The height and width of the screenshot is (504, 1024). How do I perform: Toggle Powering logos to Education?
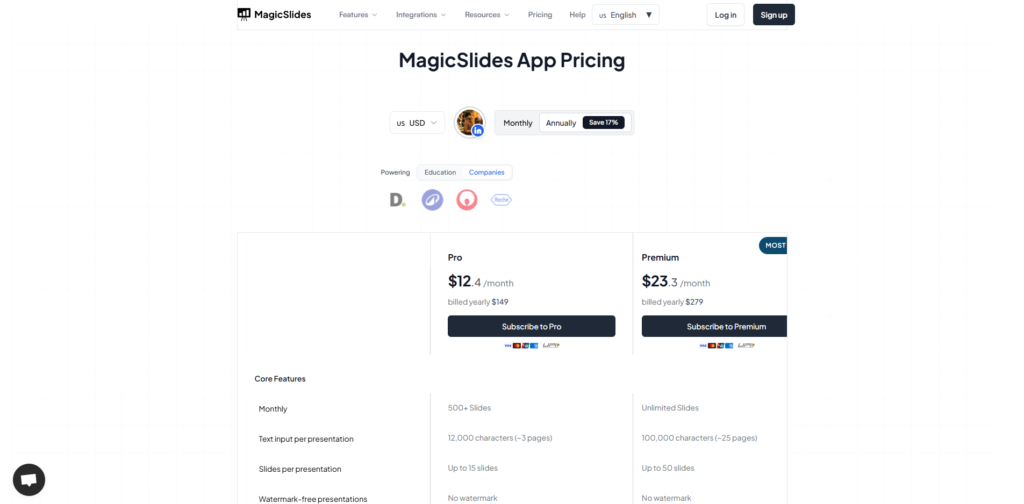click(440, 172)
